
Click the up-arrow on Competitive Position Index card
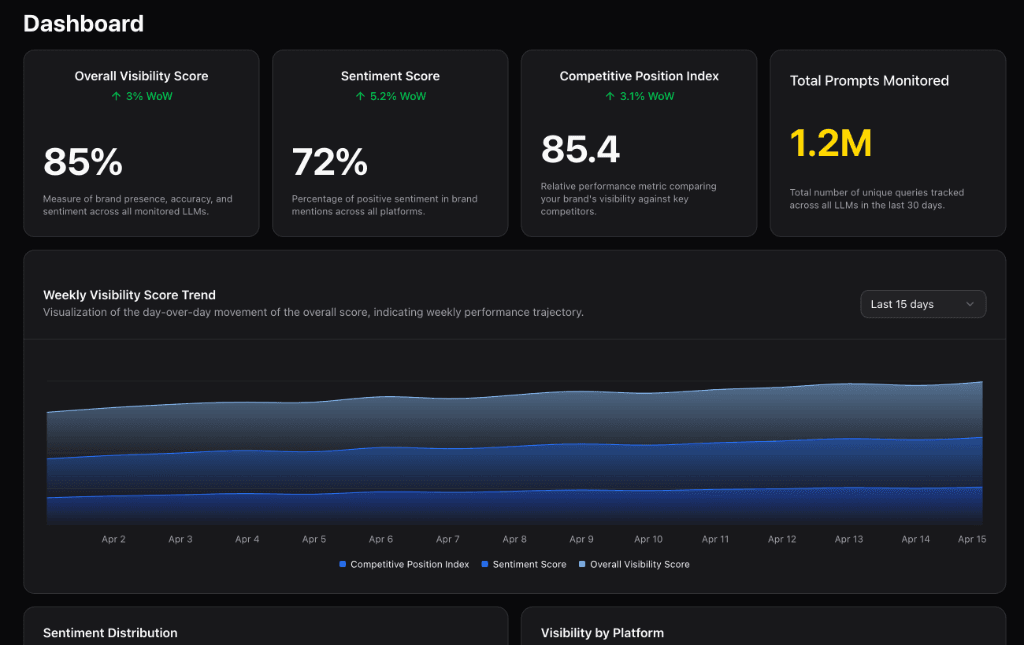[608, 97]
